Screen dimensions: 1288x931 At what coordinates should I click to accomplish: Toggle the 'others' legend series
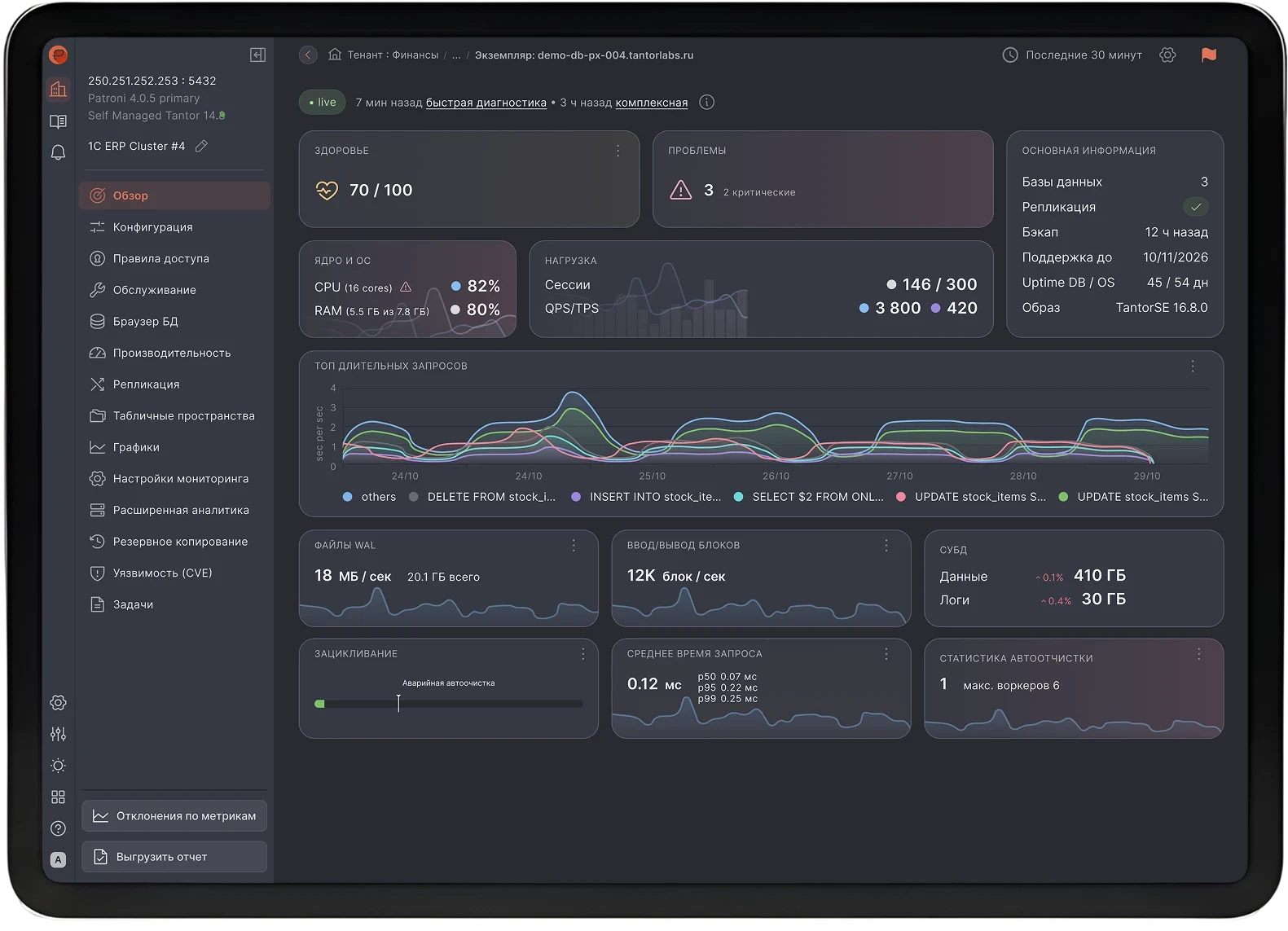(x=370, y=497)
